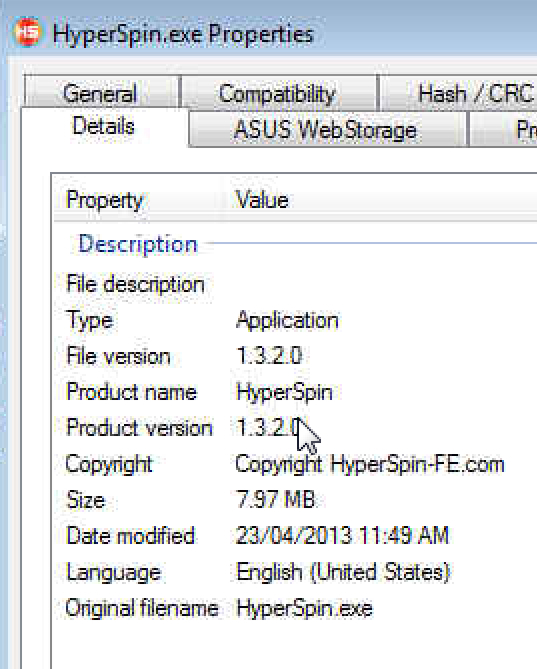This screenshot has height=669, width=537.
Task: Click the HyperSpin.exe original filename value
Action: [x=304, y=609]
